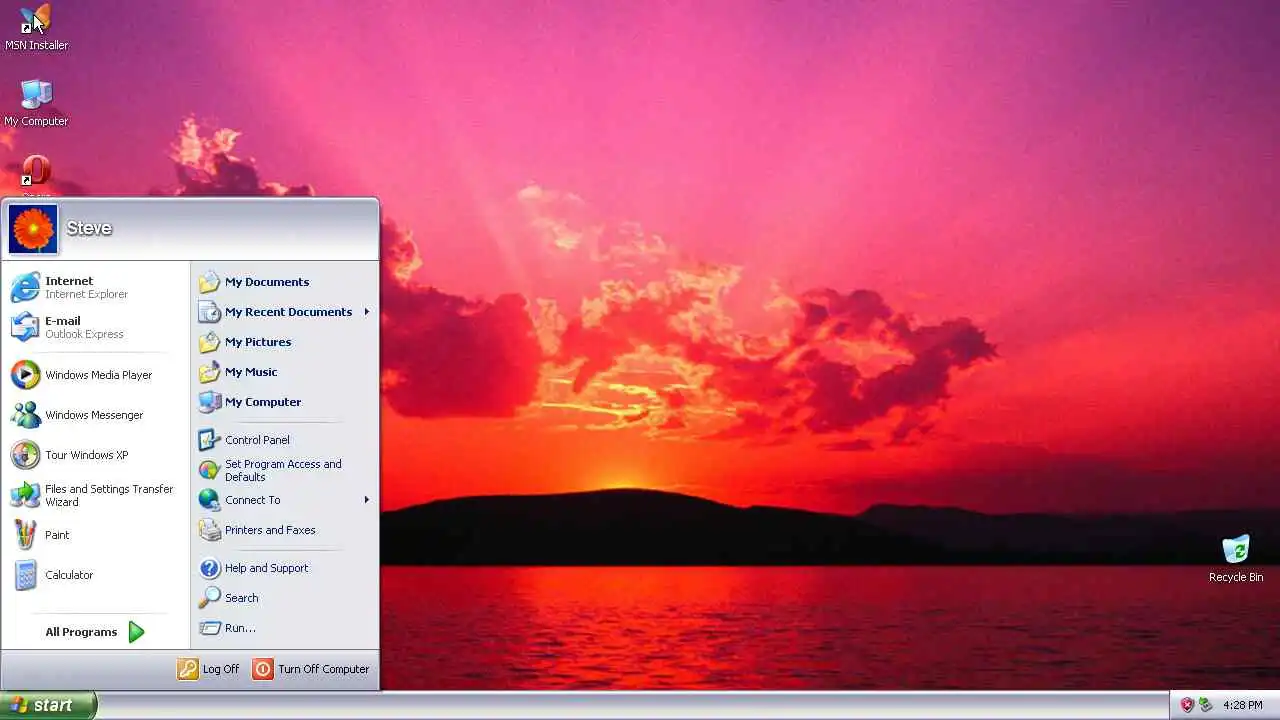
Task: Select the Recycle Bin desktop icon
Action: (1236, 558)
